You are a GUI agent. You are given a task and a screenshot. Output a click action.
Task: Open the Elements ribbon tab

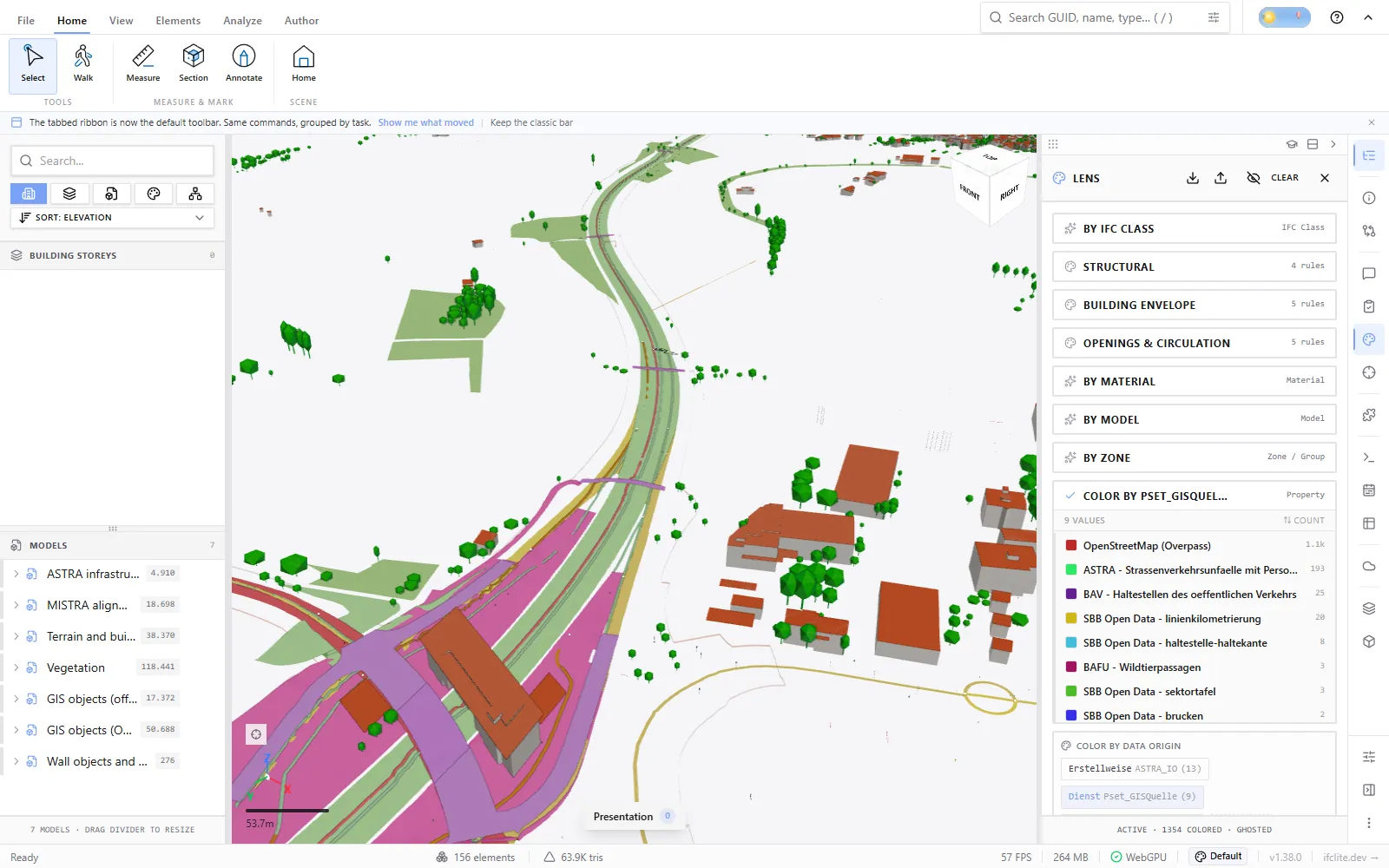pyautogui.click(x=178, y=20)
